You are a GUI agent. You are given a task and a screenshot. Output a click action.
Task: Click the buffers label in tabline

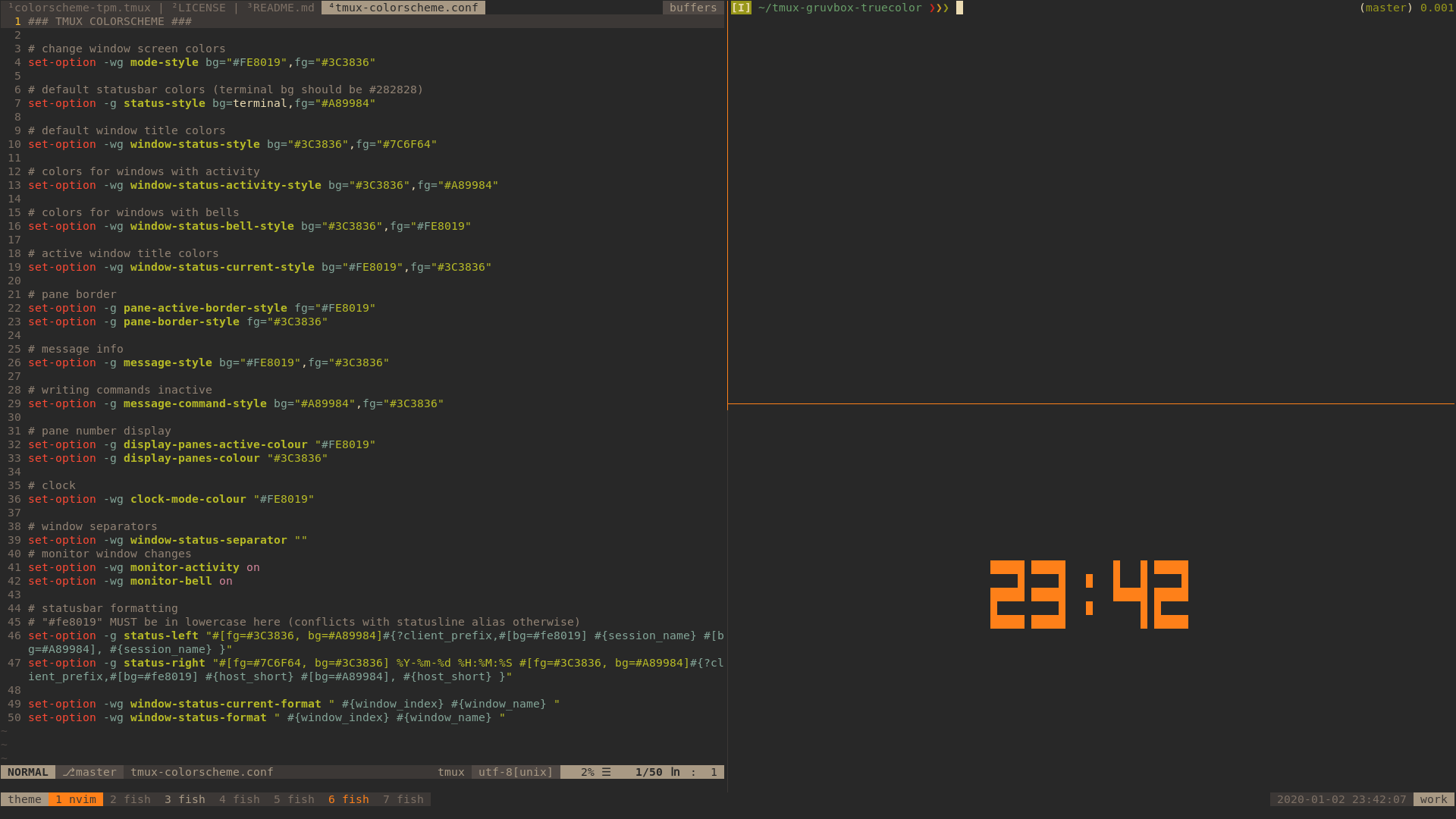[693, 8]
